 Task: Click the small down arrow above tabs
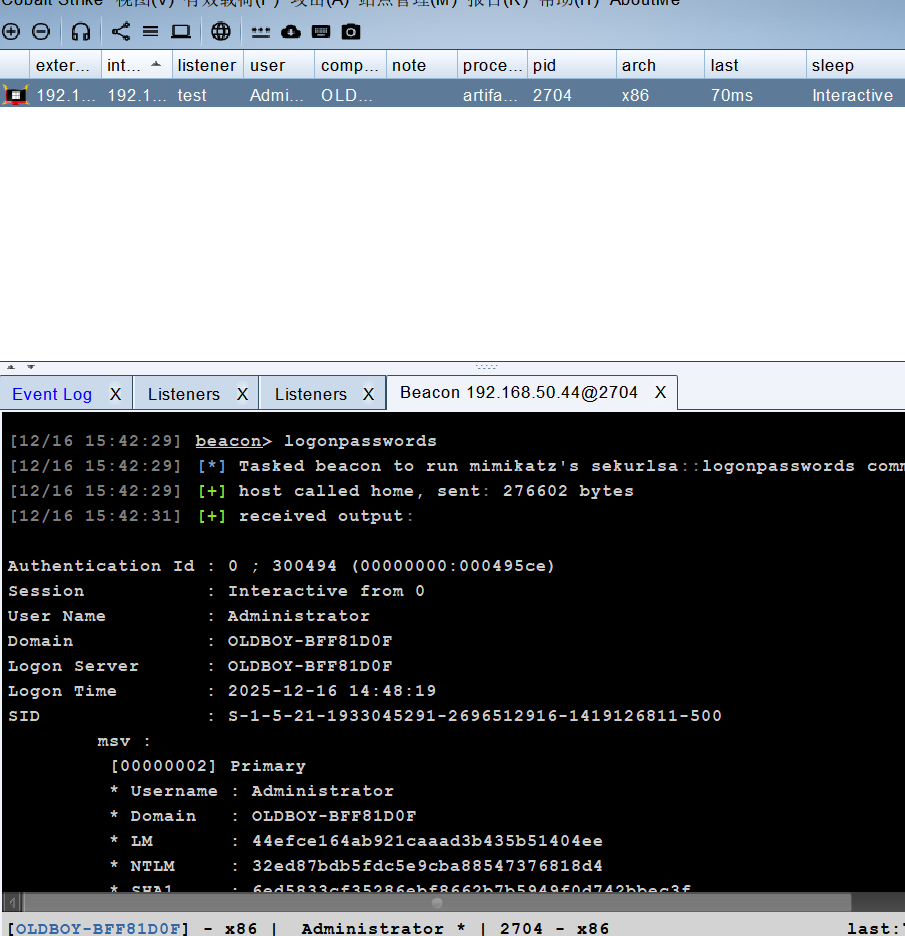(31, 367)
